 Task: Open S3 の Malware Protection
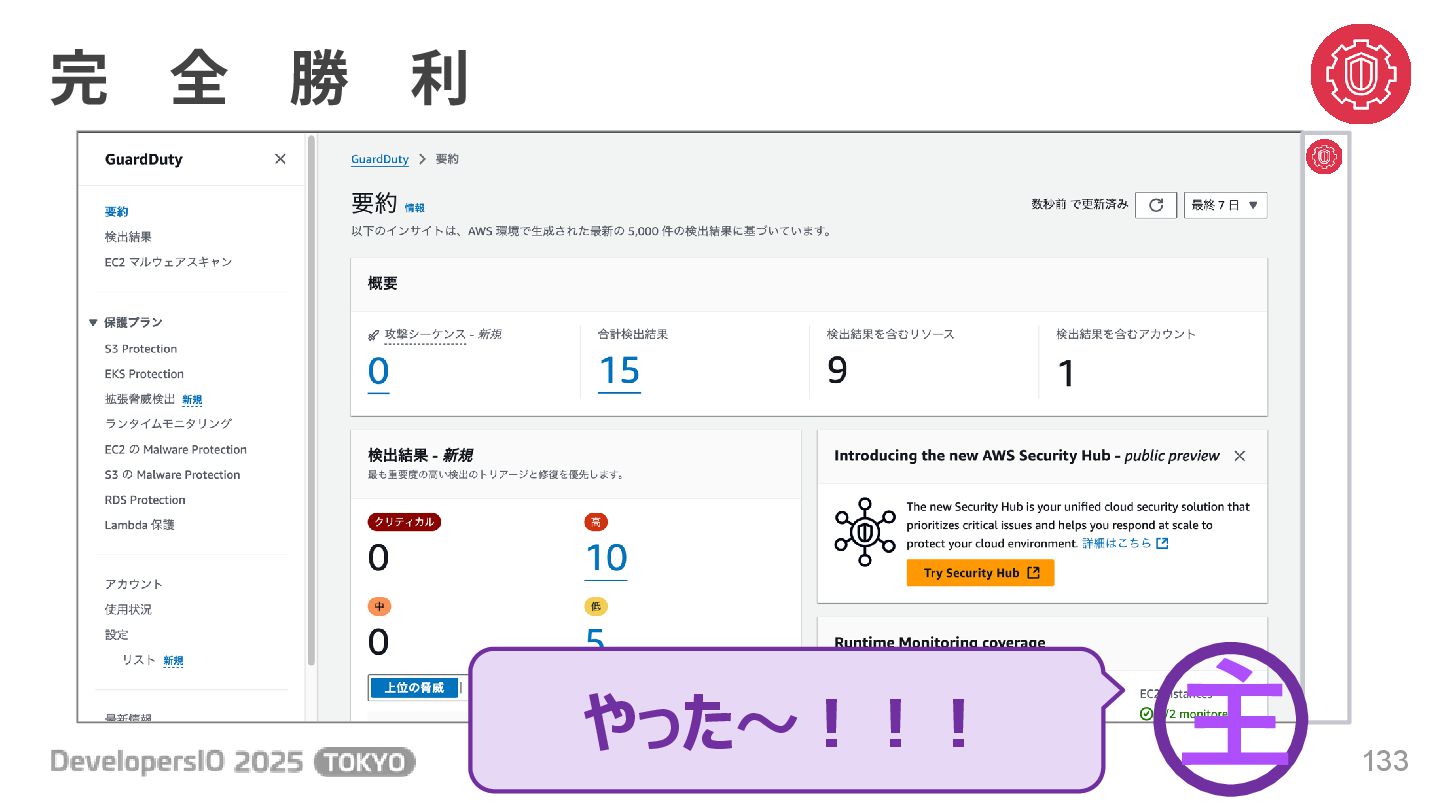[172, 475]
